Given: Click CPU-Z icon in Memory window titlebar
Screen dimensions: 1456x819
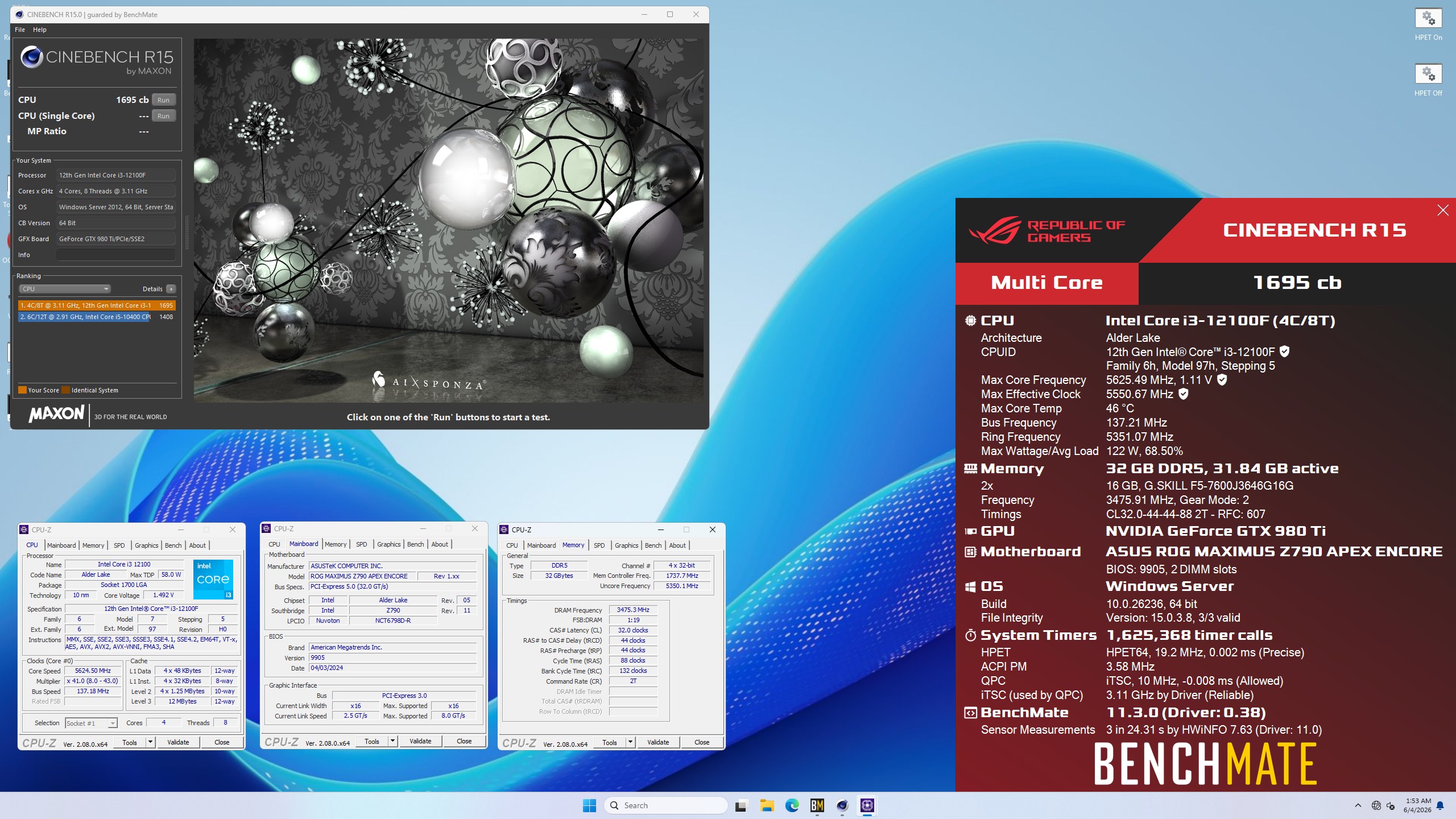Looking at the screenshot, I should click(x=504, y=530).
